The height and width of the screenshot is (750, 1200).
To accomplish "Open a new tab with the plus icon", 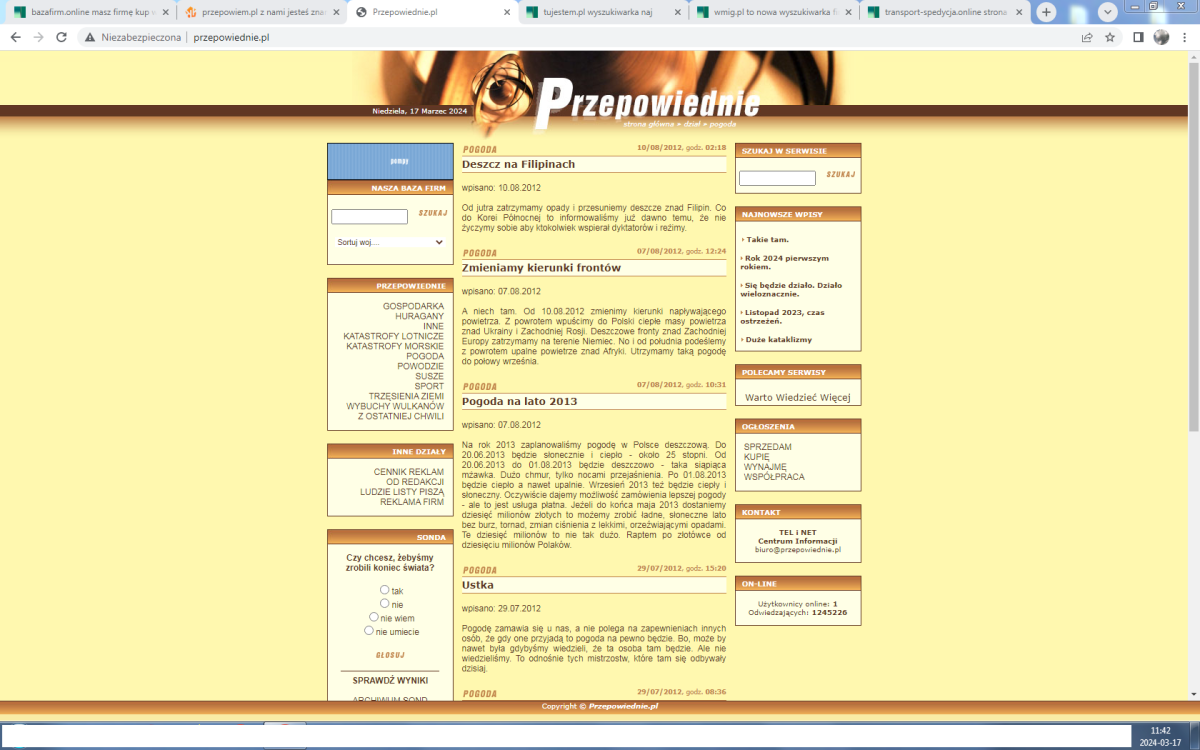I will click(1046, 12).
